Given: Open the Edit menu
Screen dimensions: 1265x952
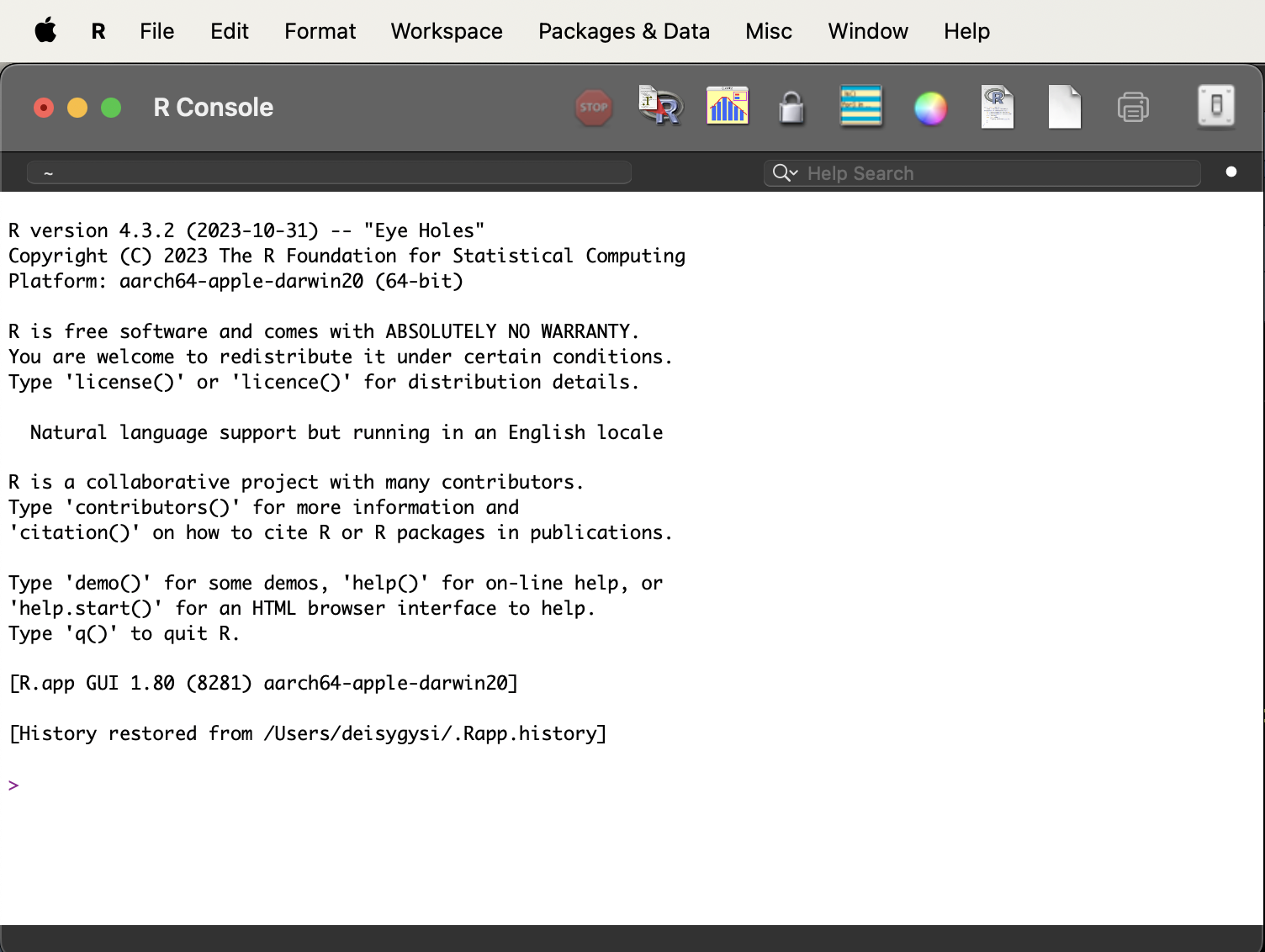Looking at the screenshot, I should [x=230, y=31].
